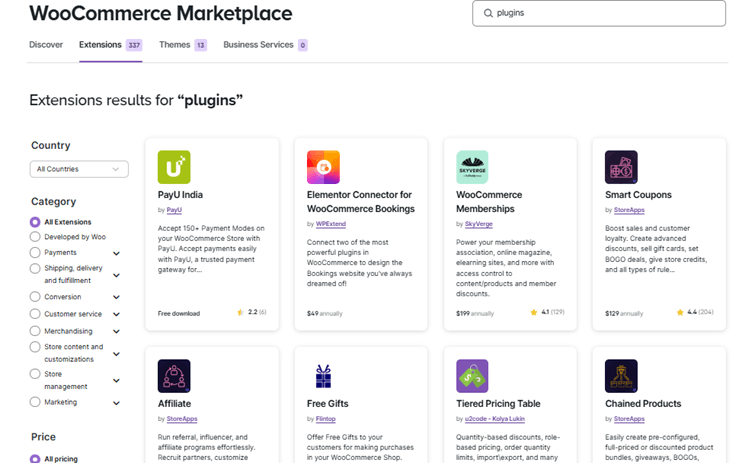Switch to the Business Services tab
Viewport: 755px width, 463px height.
[x=265, y=45]
